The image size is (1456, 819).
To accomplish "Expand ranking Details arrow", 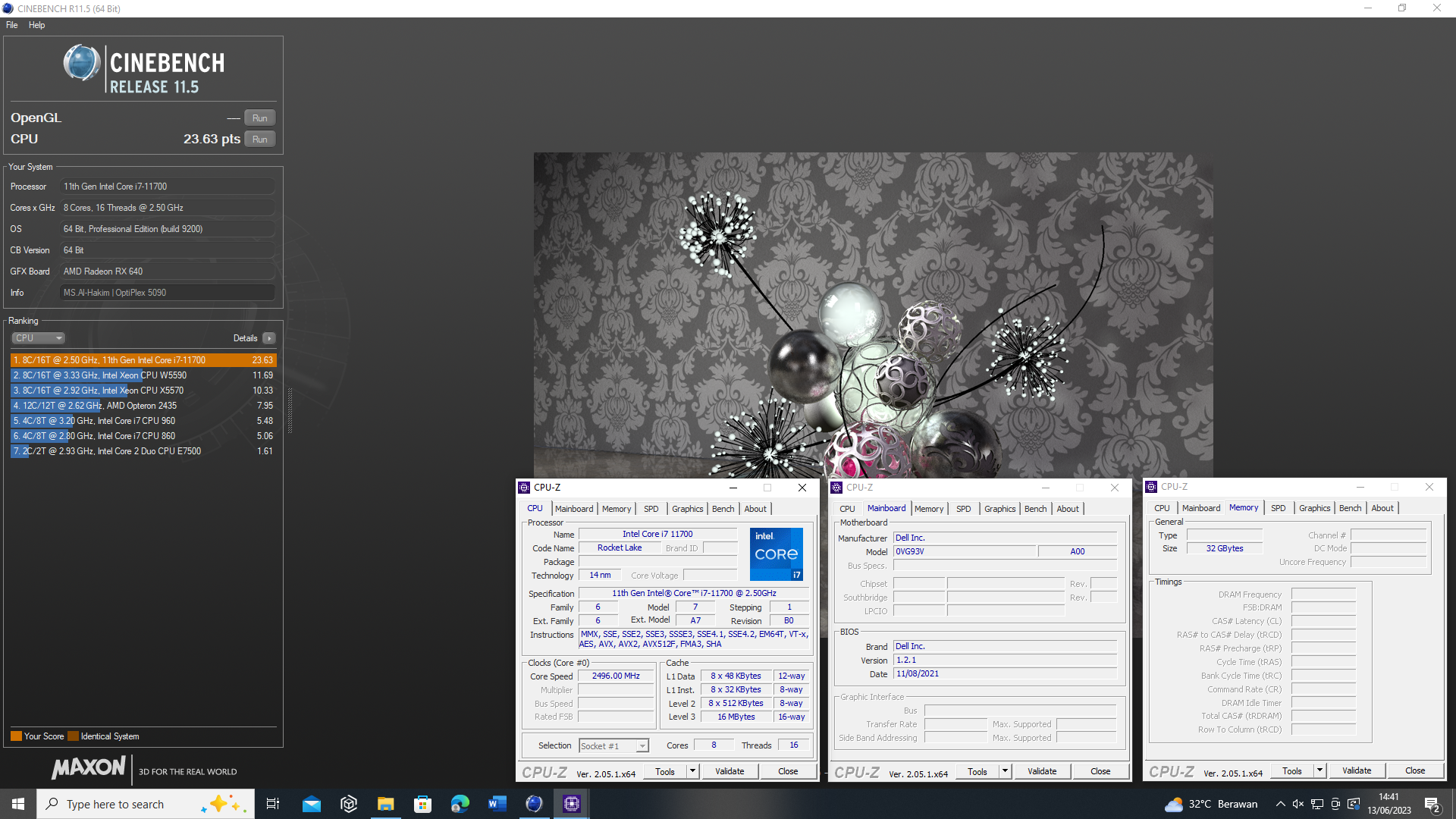I will coord(269,338).
